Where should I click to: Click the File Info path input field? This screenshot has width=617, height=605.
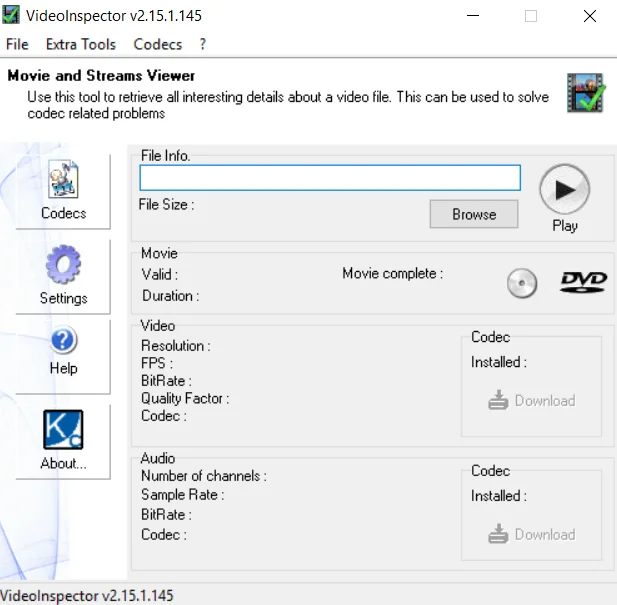(330, 178)
